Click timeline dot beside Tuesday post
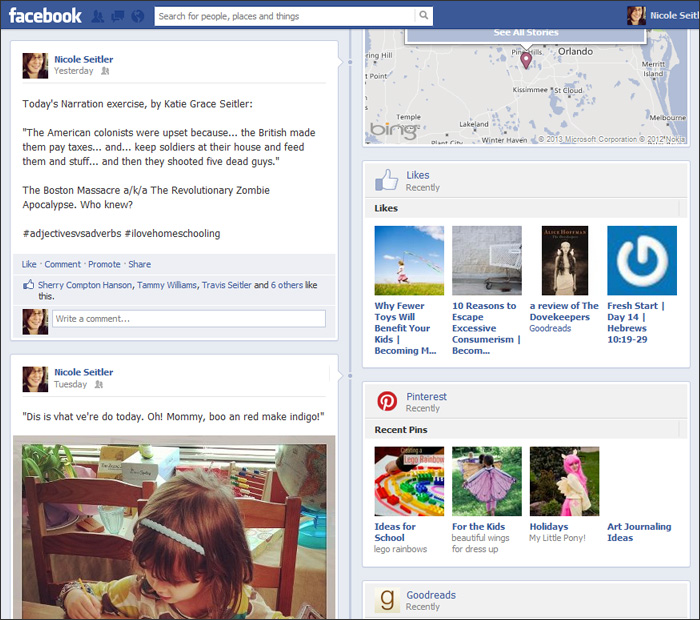 click(x=350, y=376)
